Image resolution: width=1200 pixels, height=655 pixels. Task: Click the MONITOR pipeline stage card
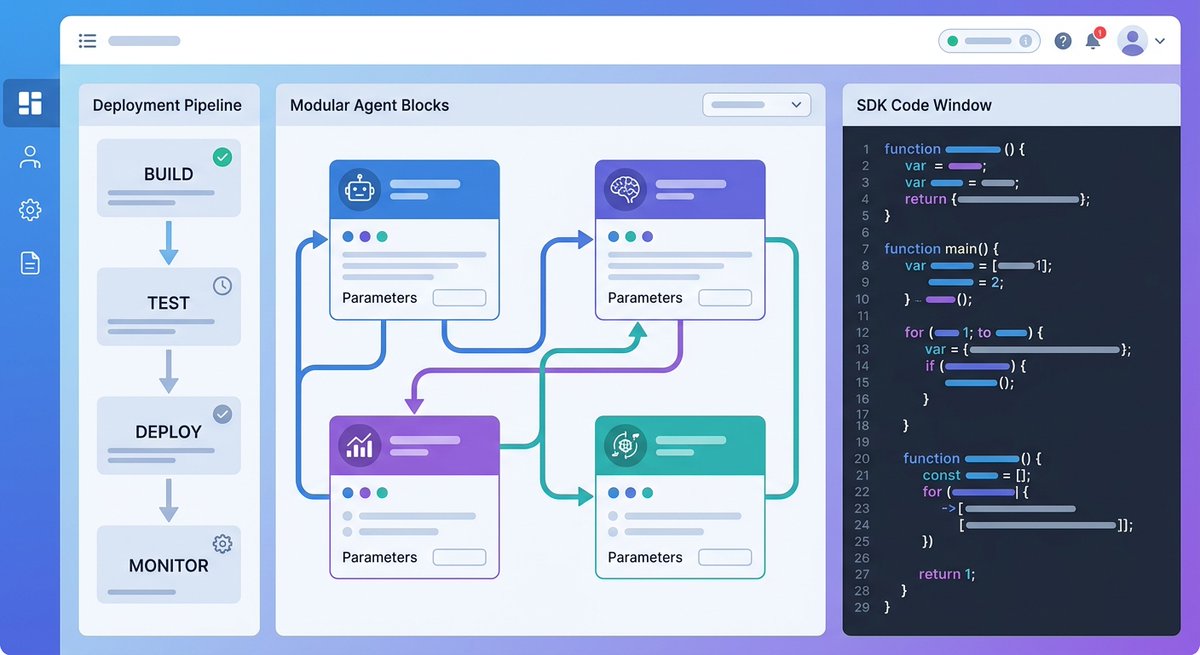pos(168,564)
